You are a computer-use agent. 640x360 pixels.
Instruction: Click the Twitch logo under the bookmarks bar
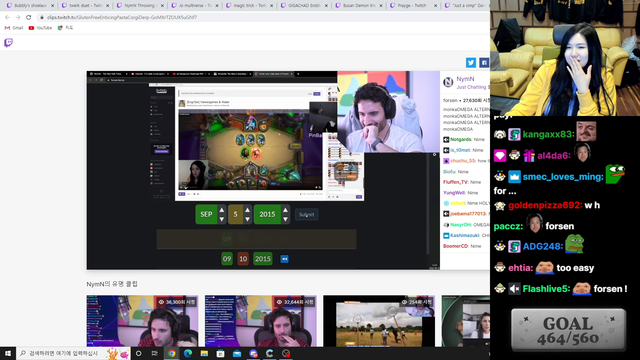point(8,42)
